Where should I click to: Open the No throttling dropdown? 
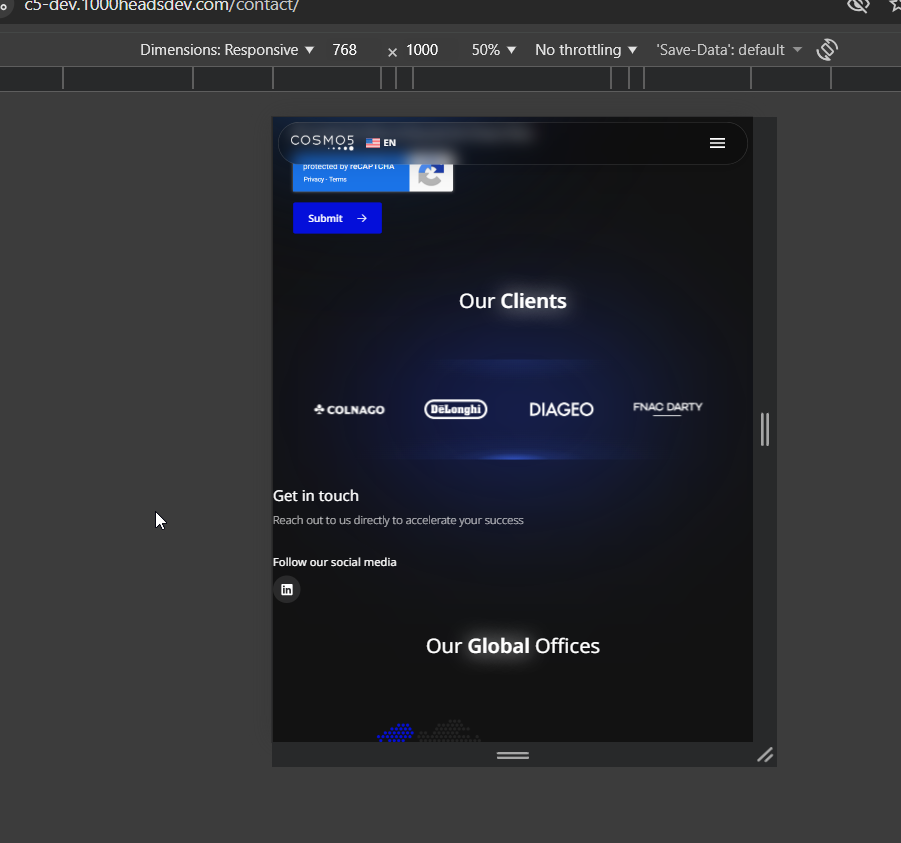[586, 50]
